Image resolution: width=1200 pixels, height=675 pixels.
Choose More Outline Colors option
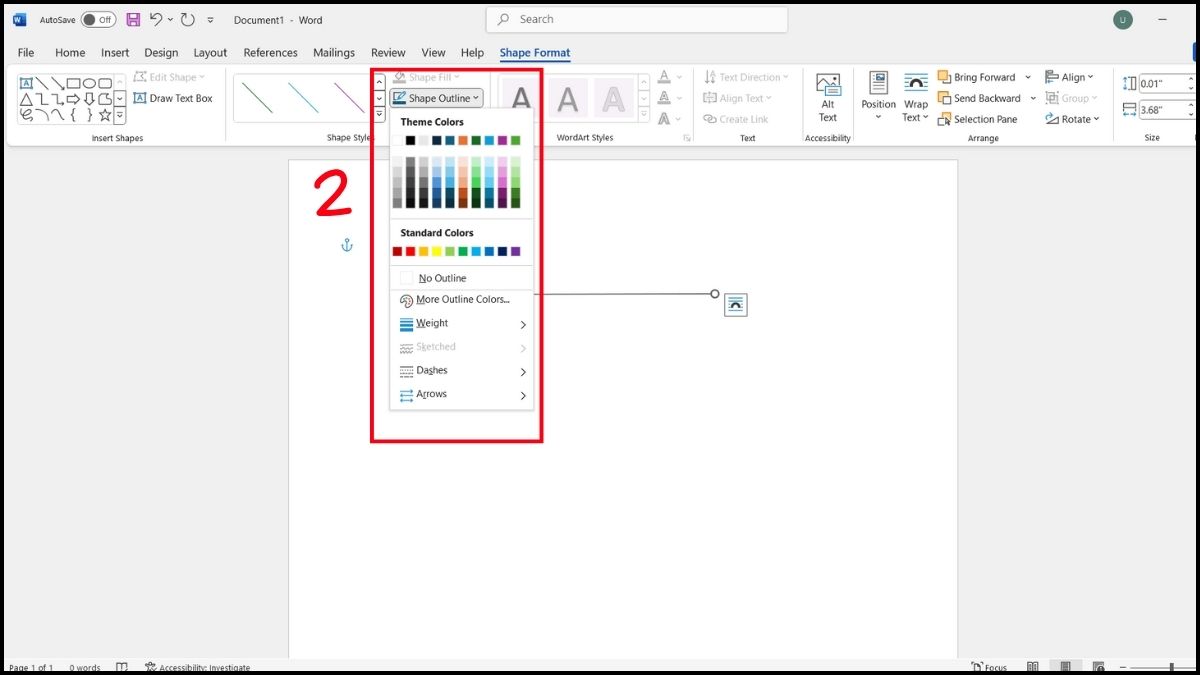[461, 300]
